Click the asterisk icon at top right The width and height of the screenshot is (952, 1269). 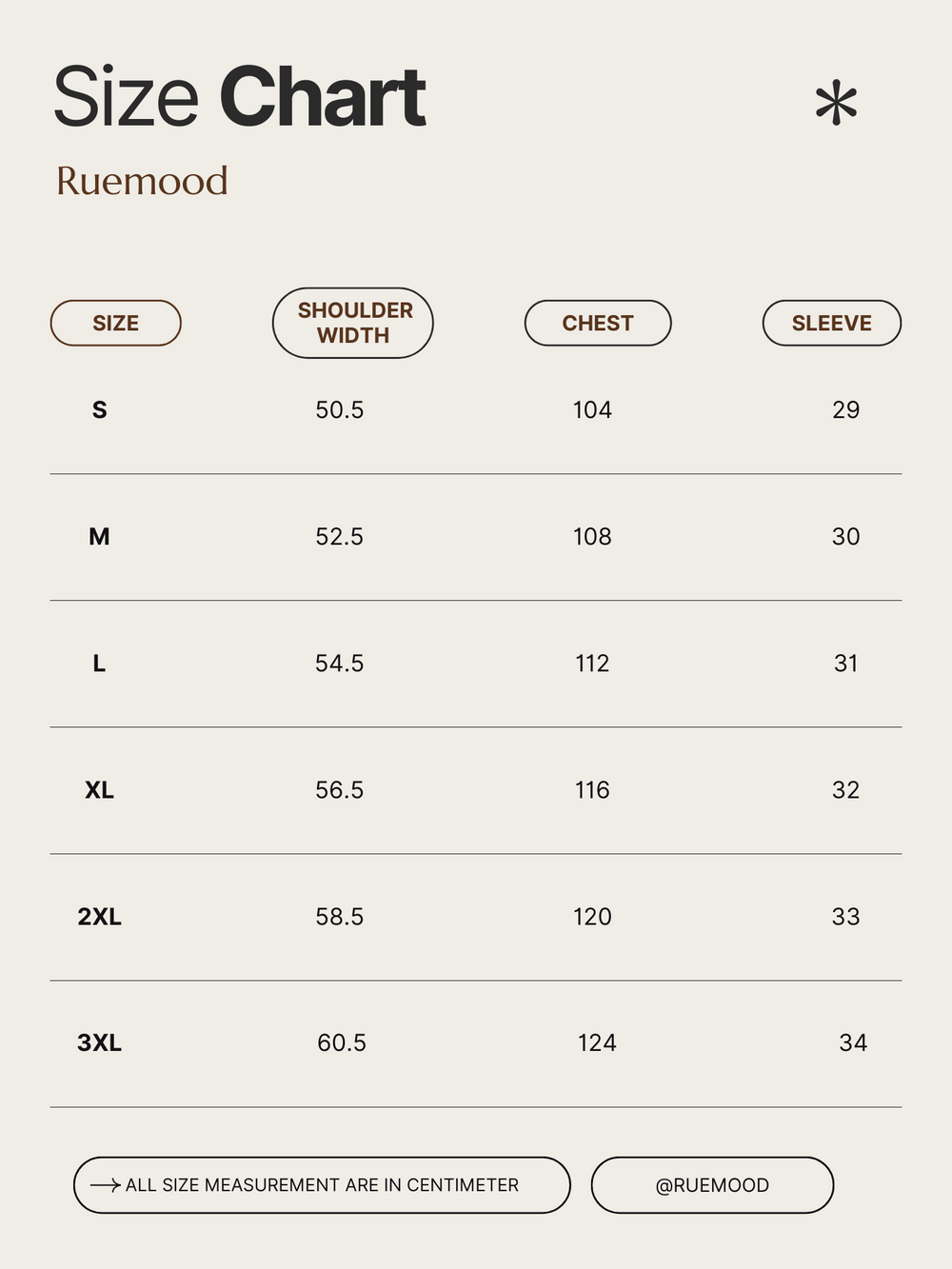[836, 104]
